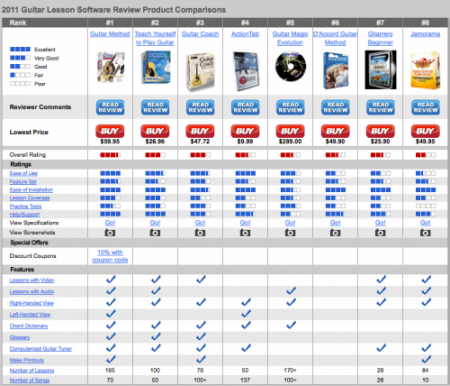450x386 pixels.
Task: View specifications Go! link for Jamorama
Action: pyautogui.click(x=425, y=223)
